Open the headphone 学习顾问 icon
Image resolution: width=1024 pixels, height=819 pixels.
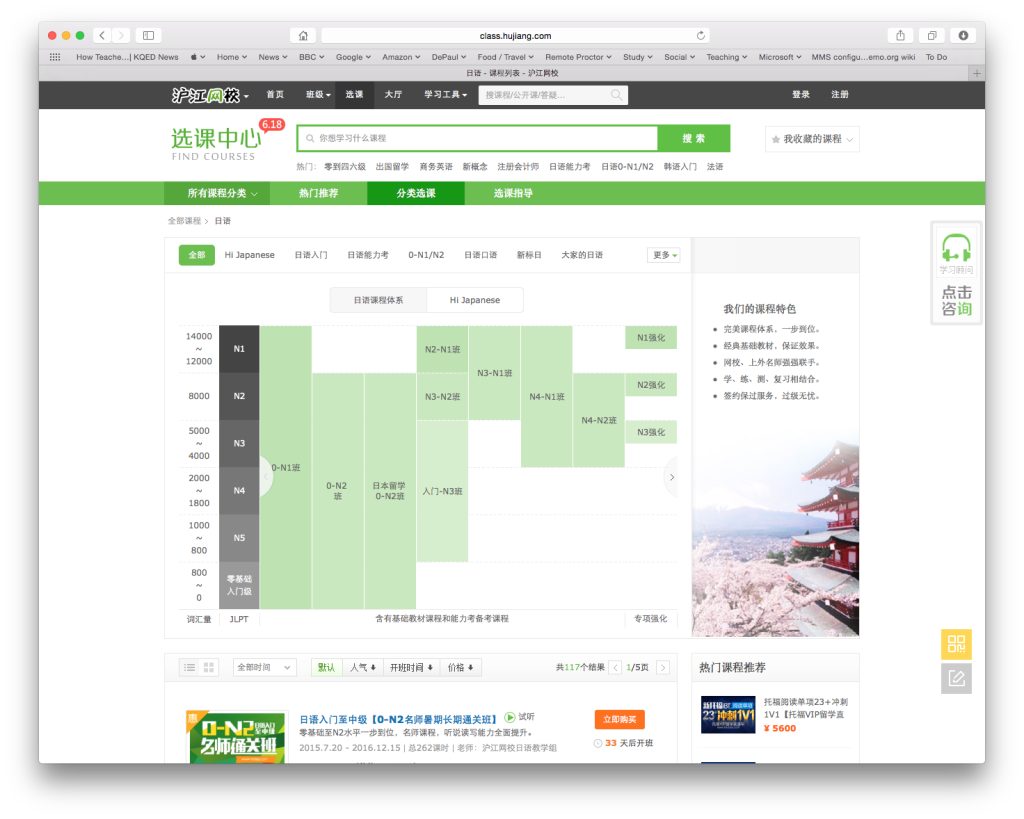click(x=956, y=251)
